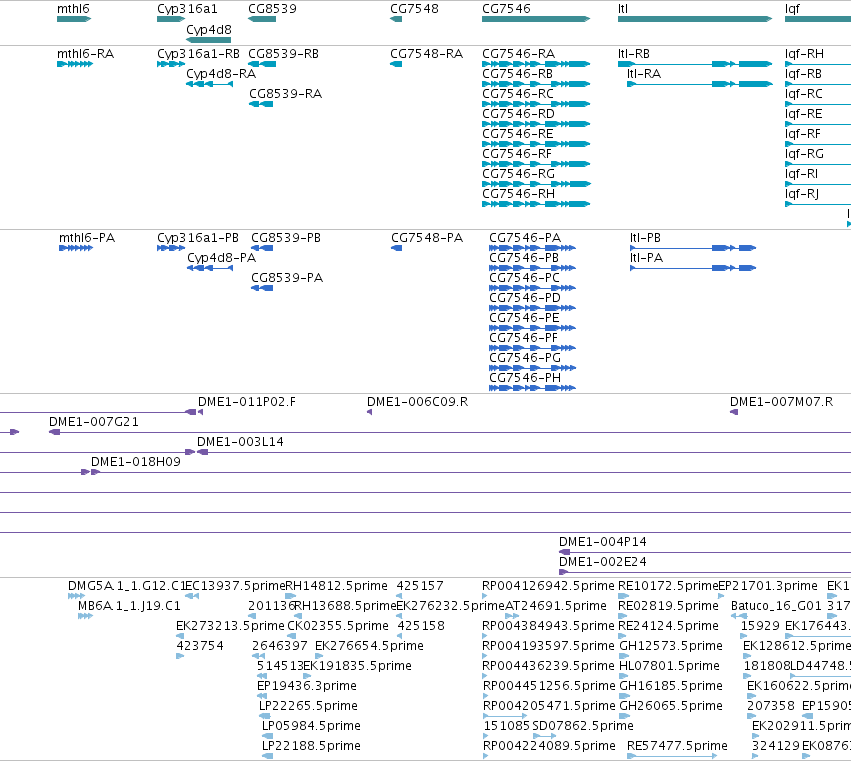This screenshot has width=851, height=761.
Task: Click the Cyp316a1 gene bar
Action: click(x=171, y=19)
